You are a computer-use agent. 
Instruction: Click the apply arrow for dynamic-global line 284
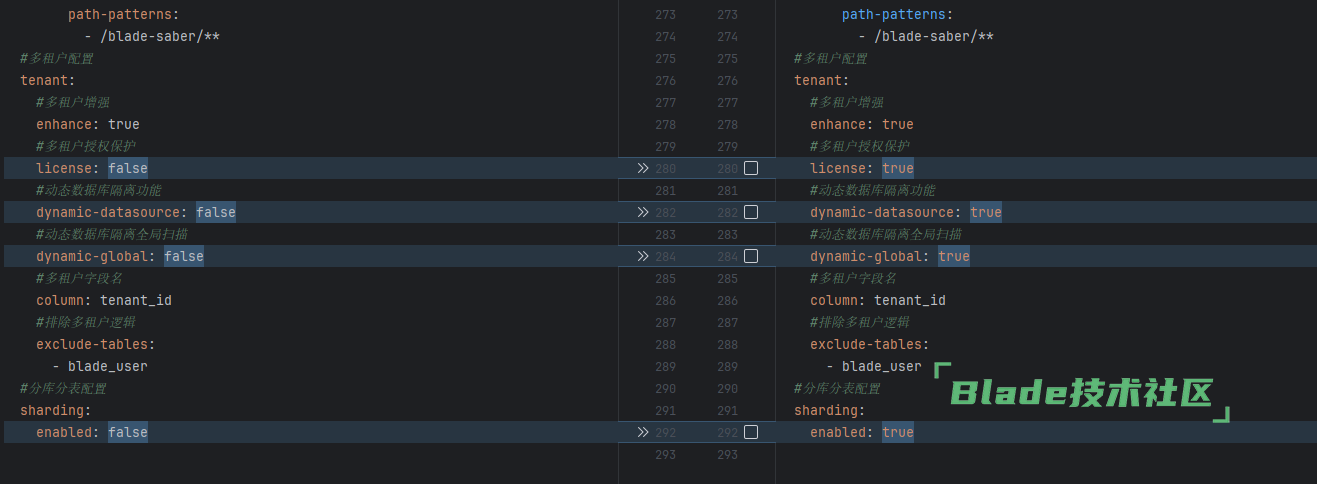tap(642, 256)
